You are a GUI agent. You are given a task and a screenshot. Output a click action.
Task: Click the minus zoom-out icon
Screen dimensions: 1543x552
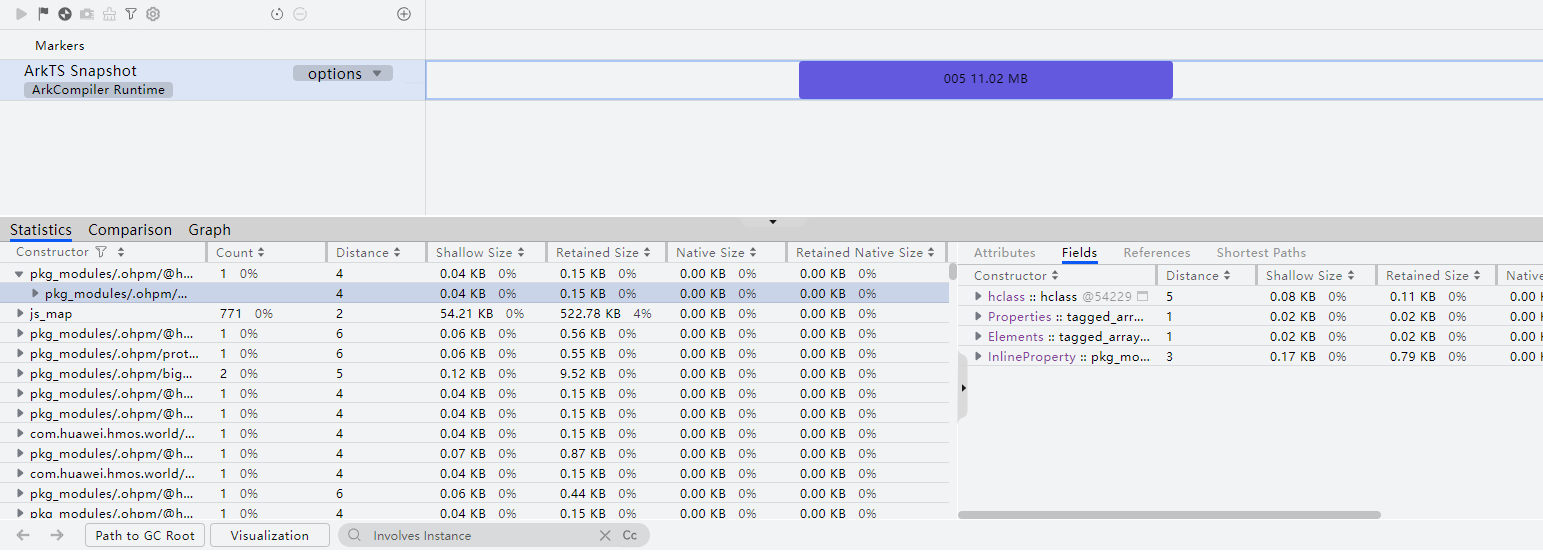[300, 14]
